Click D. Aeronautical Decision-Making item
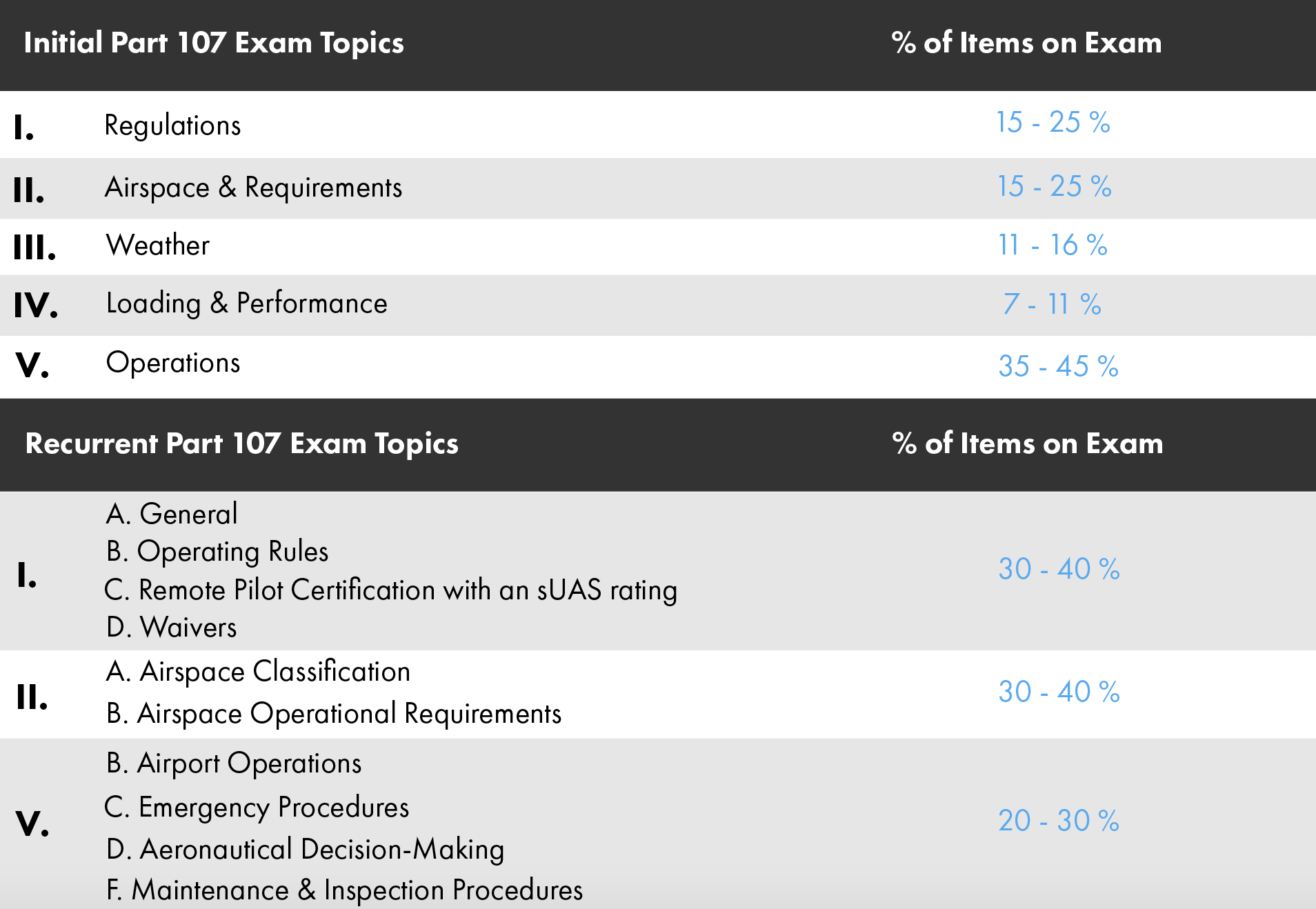 pos(305,850)
